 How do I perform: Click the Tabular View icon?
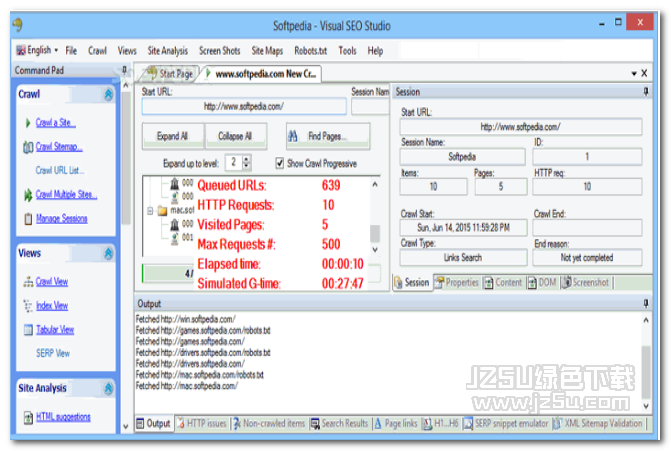[28, 330]
